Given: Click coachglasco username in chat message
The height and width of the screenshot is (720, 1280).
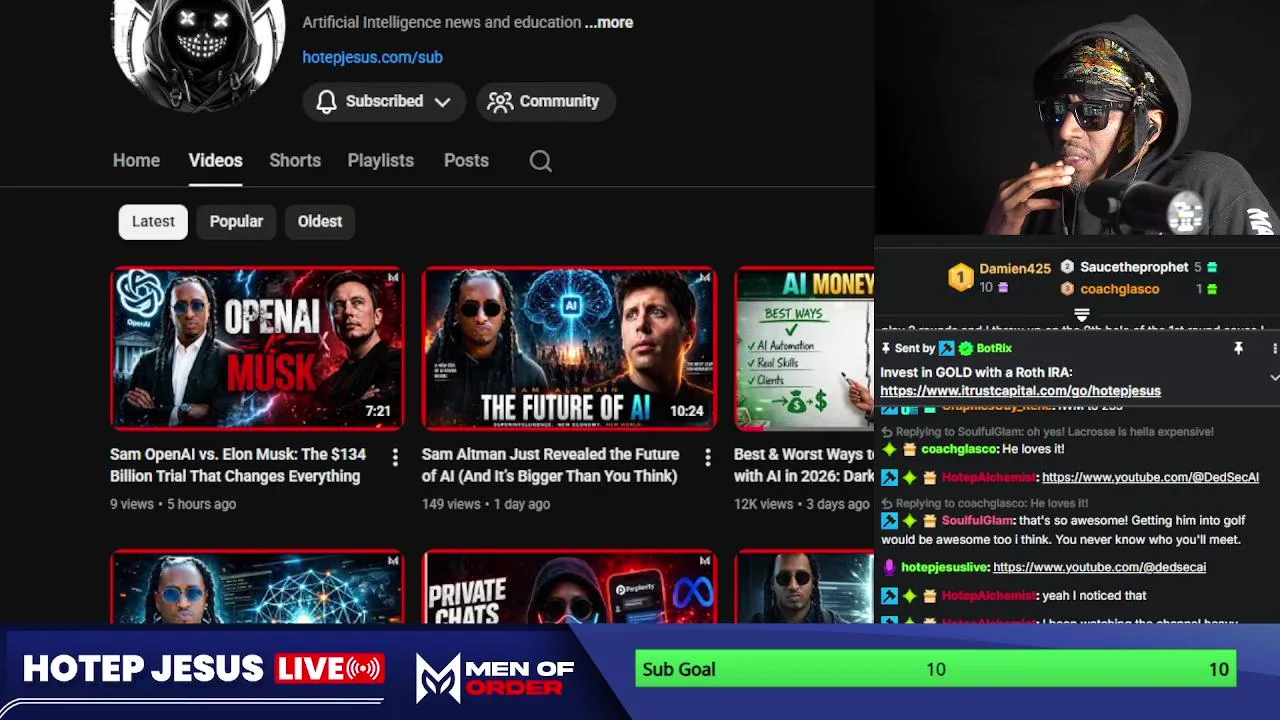Looking at the screenshot, I should pos(958,450).
